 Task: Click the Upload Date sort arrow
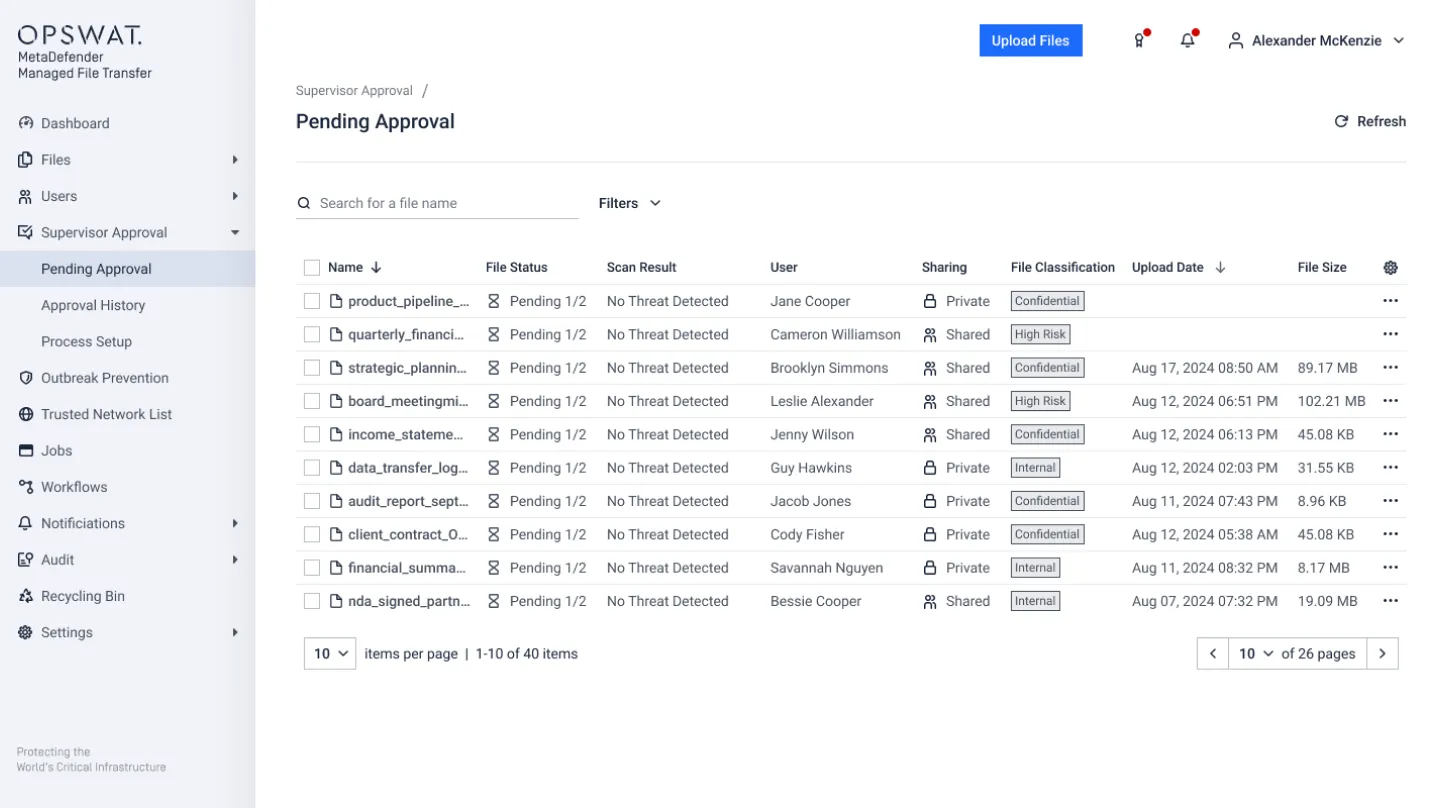click(x=1221, y=267)
